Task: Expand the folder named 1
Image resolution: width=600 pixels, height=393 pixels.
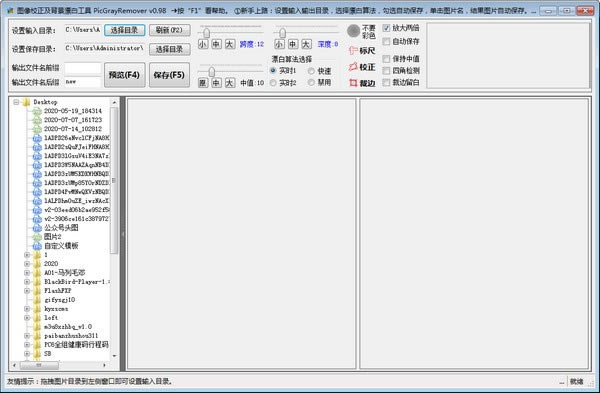Action: pos(27,255)
